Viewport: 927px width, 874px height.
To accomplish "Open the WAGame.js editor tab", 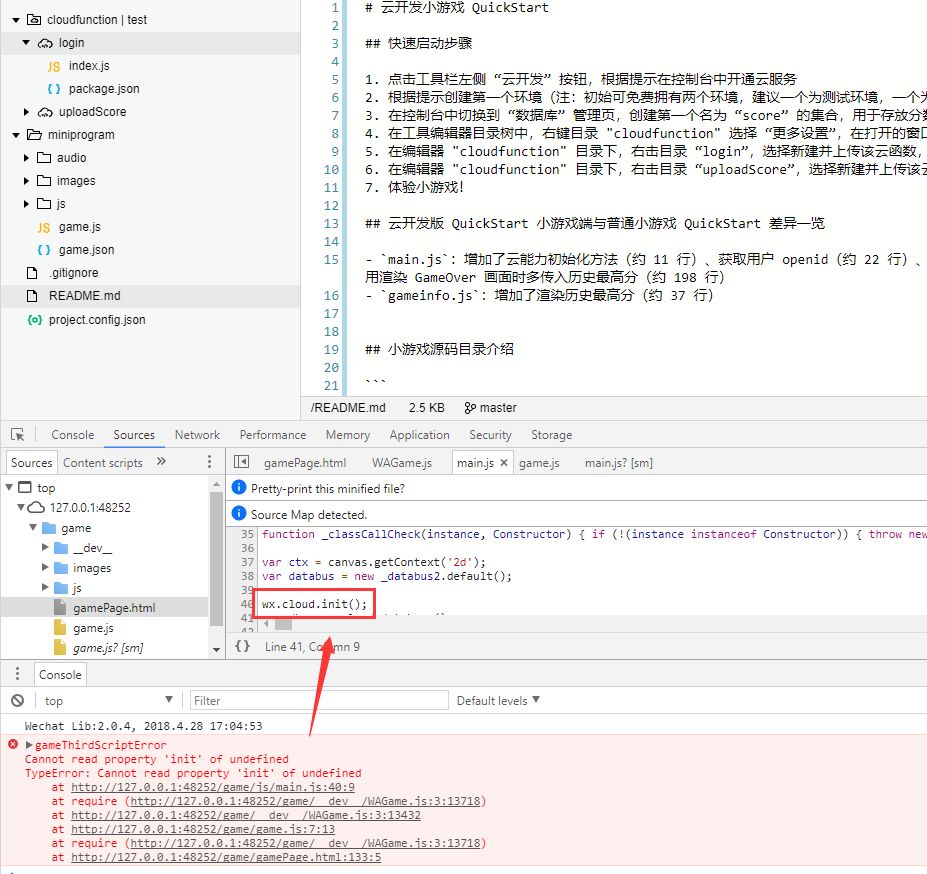I will point(401,463).
